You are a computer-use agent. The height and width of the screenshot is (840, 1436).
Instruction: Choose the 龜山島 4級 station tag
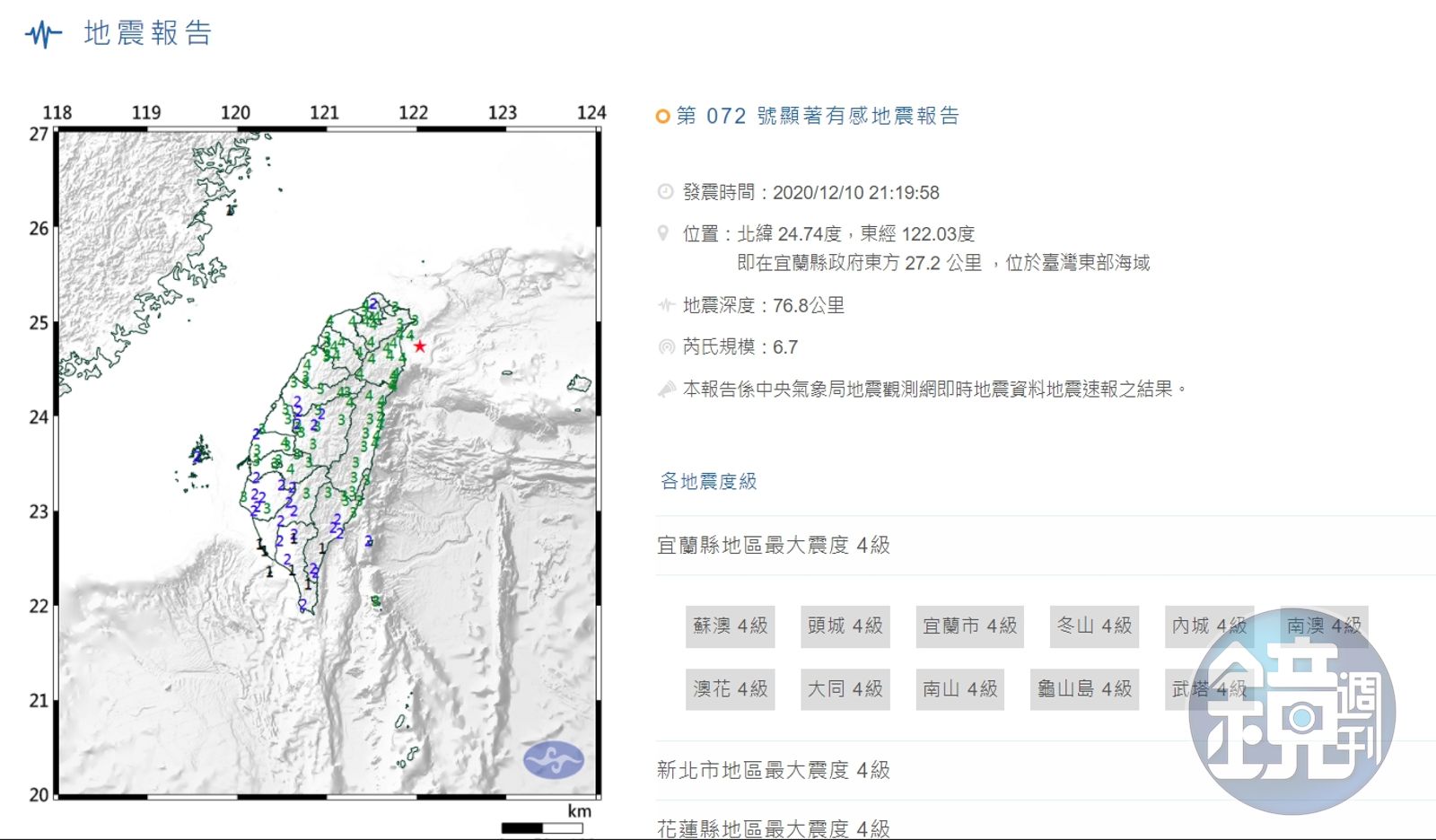[x=1084, y=689]
